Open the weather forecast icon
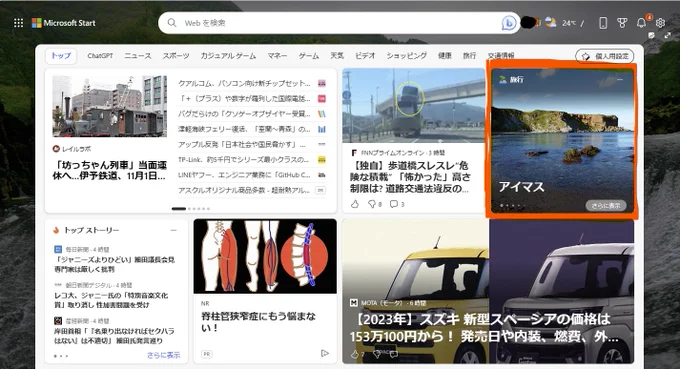The image size is (680, 369). click(x=551, y=23)
